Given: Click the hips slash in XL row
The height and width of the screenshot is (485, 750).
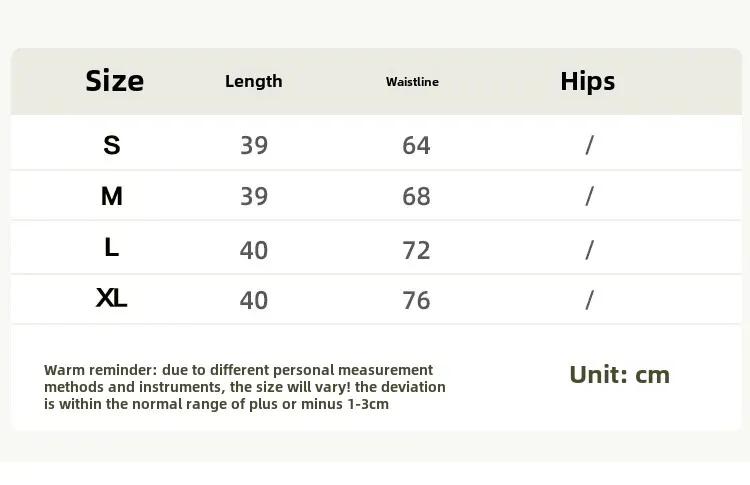Looking at the screenshot, I should pos(589,300).
